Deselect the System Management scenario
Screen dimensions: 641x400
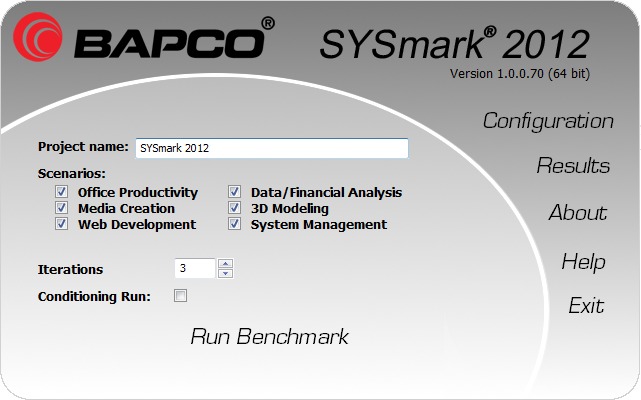click(x=235, y=225)
